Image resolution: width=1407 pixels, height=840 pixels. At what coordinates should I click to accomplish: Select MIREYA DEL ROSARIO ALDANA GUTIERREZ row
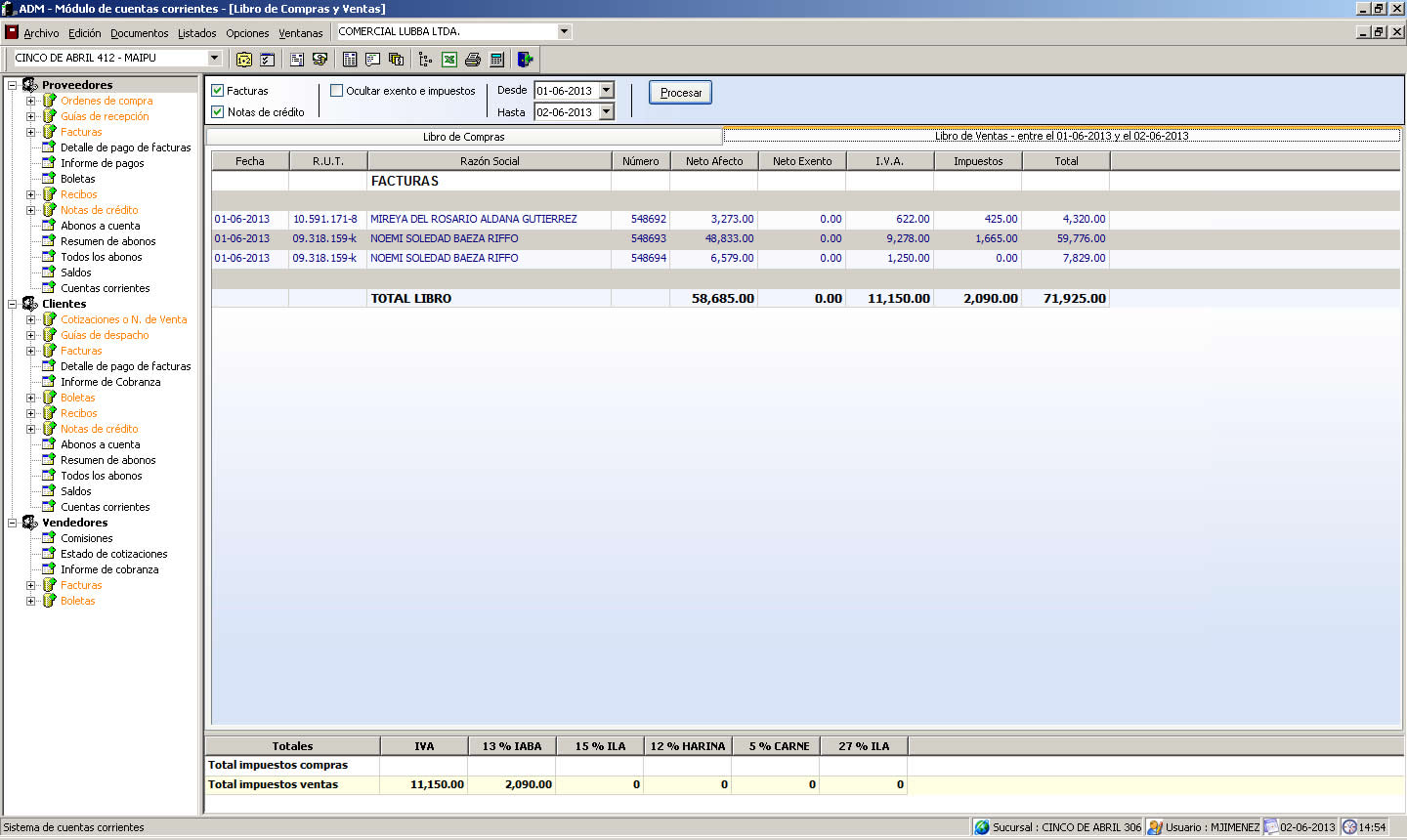pos(661,219)
